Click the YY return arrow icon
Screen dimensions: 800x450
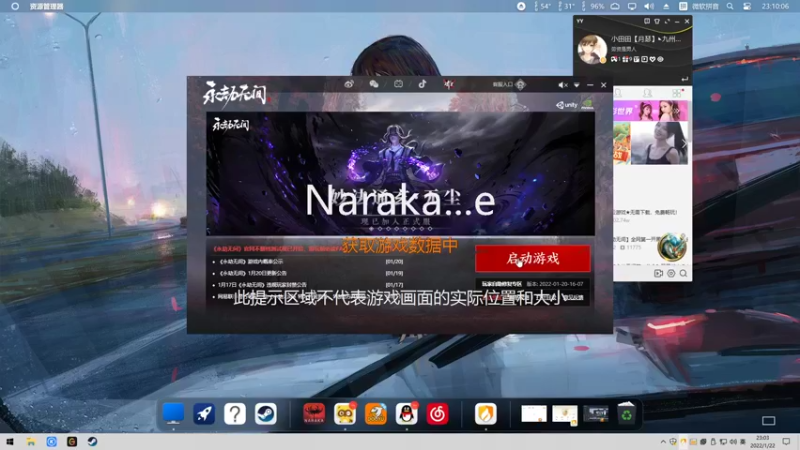coord(684,79)
